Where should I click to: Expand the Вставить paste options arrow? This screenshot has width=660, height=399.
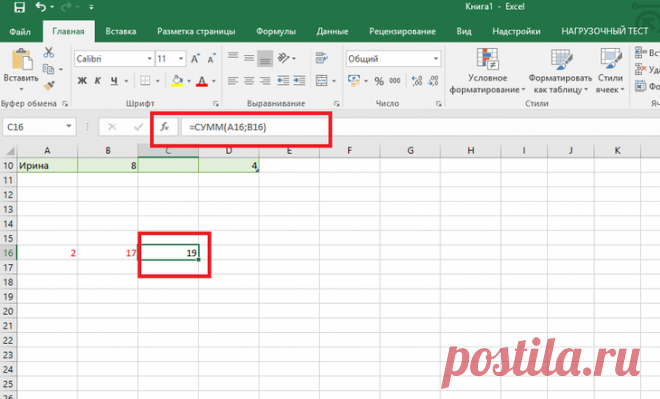(x=21, y=89)
